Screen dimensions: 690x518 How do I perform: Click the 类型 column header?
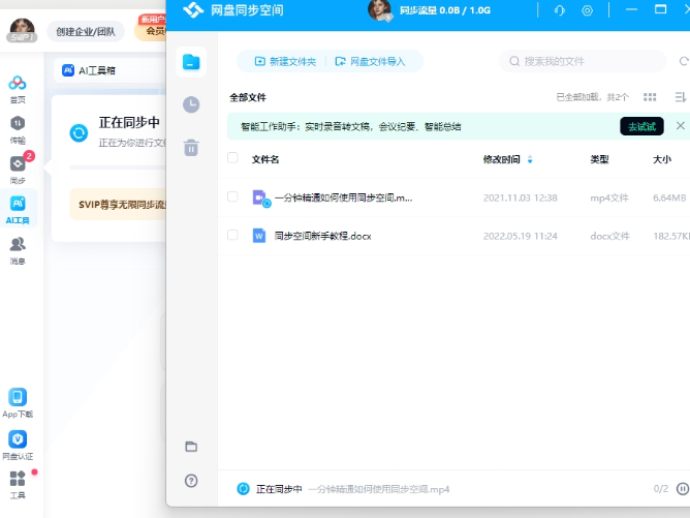click(x=599, y=159)
